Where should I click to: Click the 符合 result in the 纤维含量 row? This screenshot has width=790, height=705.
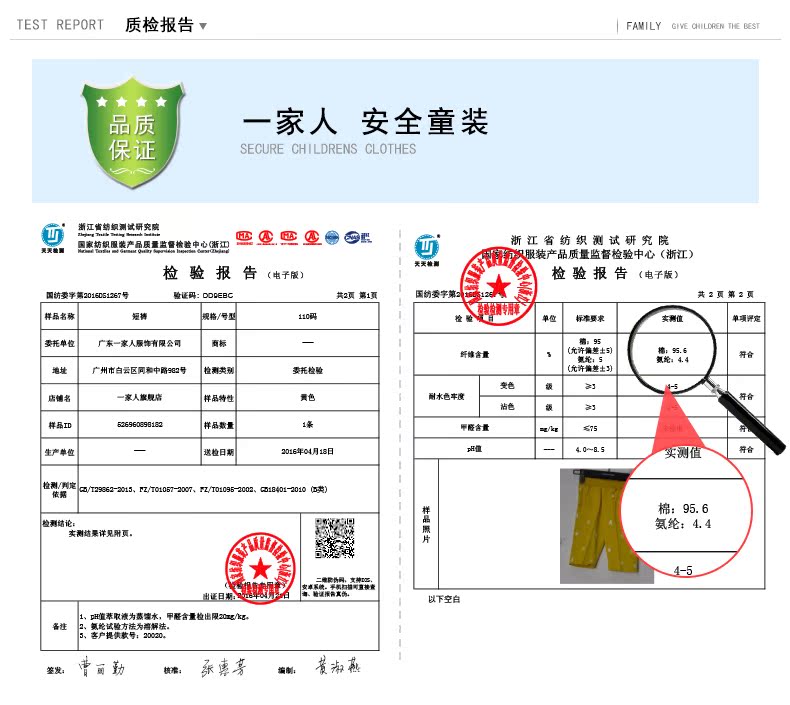pyautogui.click(x=746, y=354)
